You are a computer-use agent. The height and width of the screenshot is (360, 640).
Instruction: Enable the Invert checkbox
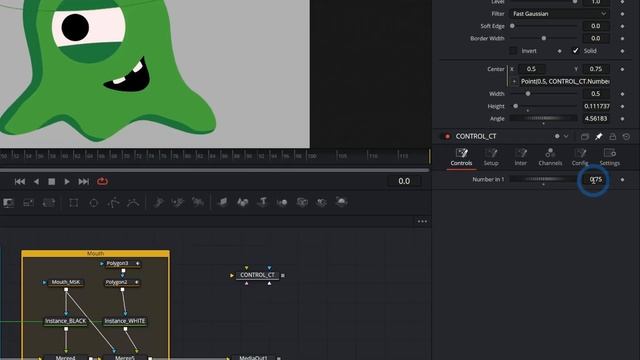[513, 51]
